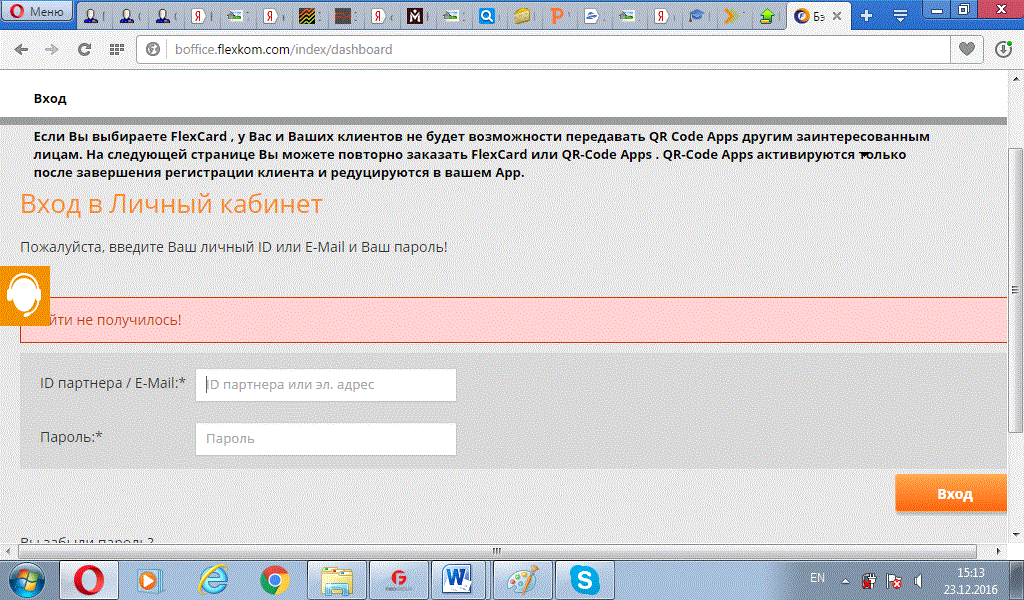Open the red G application on taskbar

398,580
